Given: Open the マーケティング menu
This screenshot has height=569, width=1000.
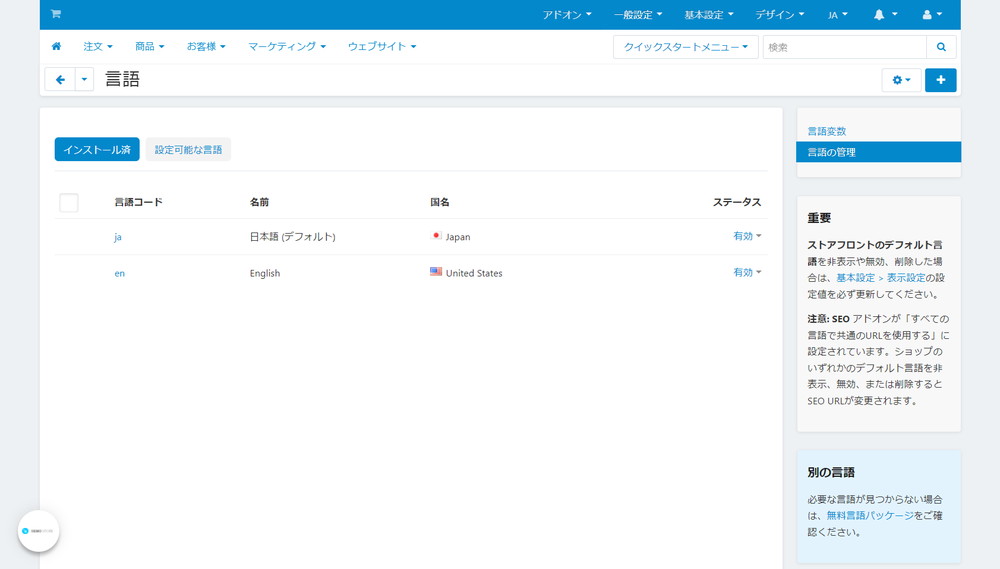Looking at the screenshot, I should (x=286, y=46).
